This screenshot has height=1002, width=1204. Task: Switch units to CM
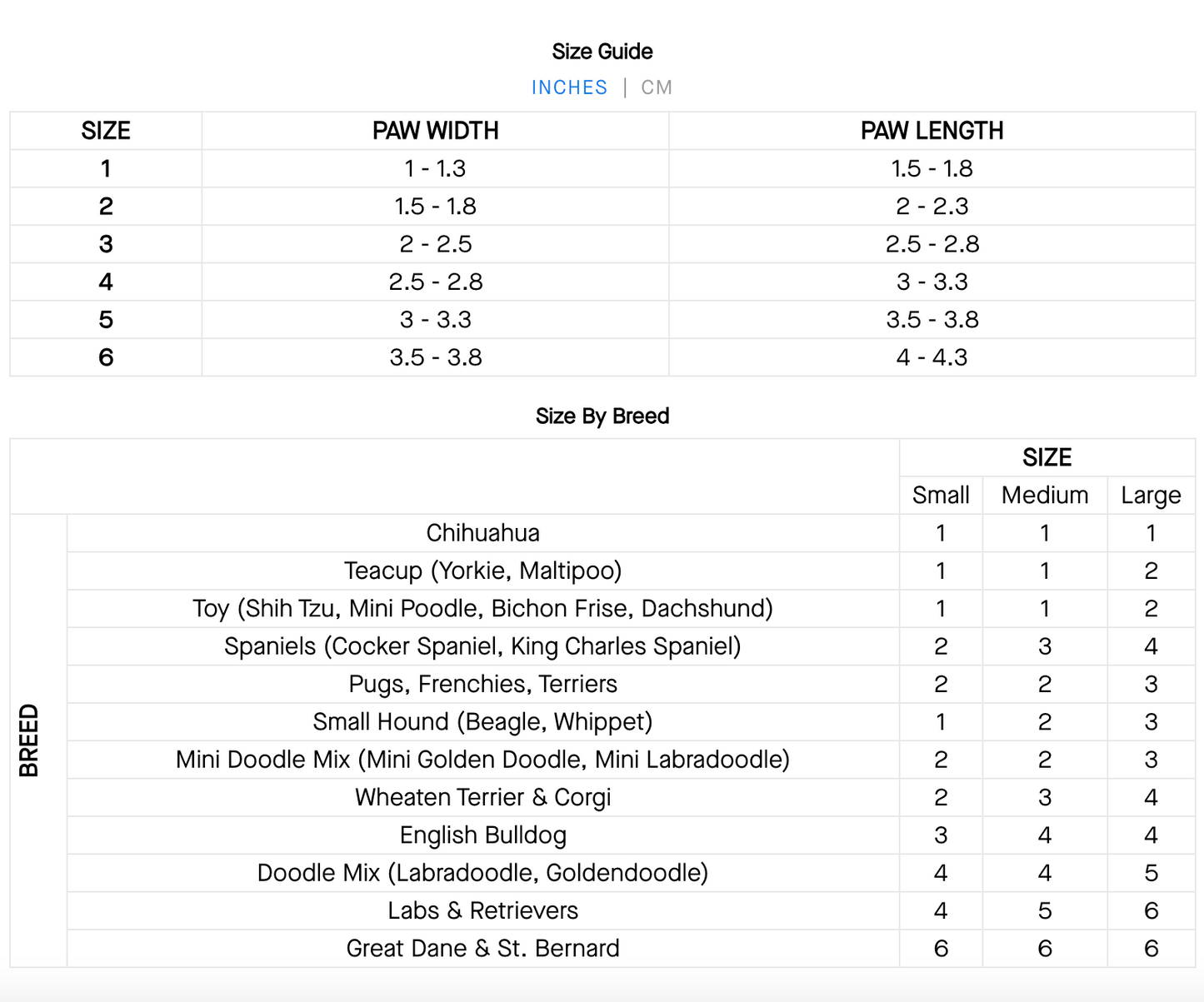click(656, 87)
